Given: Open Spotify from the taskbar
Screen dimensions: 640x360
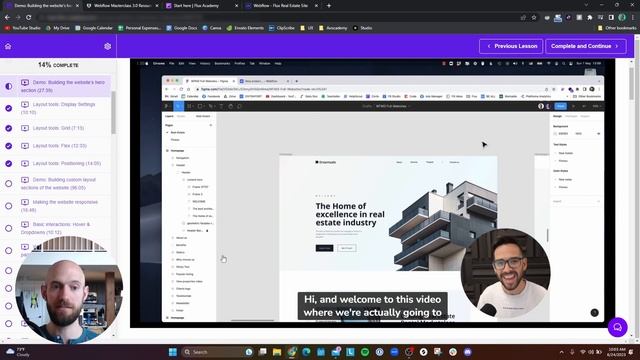Looking at the screenshot, I should click(365, 352).
